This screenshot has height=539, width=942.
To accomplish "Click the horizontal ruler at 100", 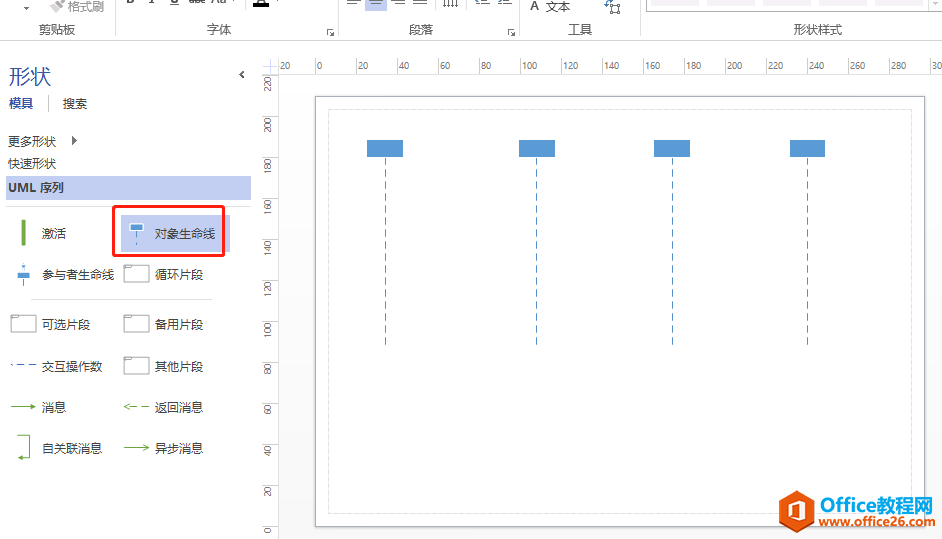I will (x=529, y=65).
